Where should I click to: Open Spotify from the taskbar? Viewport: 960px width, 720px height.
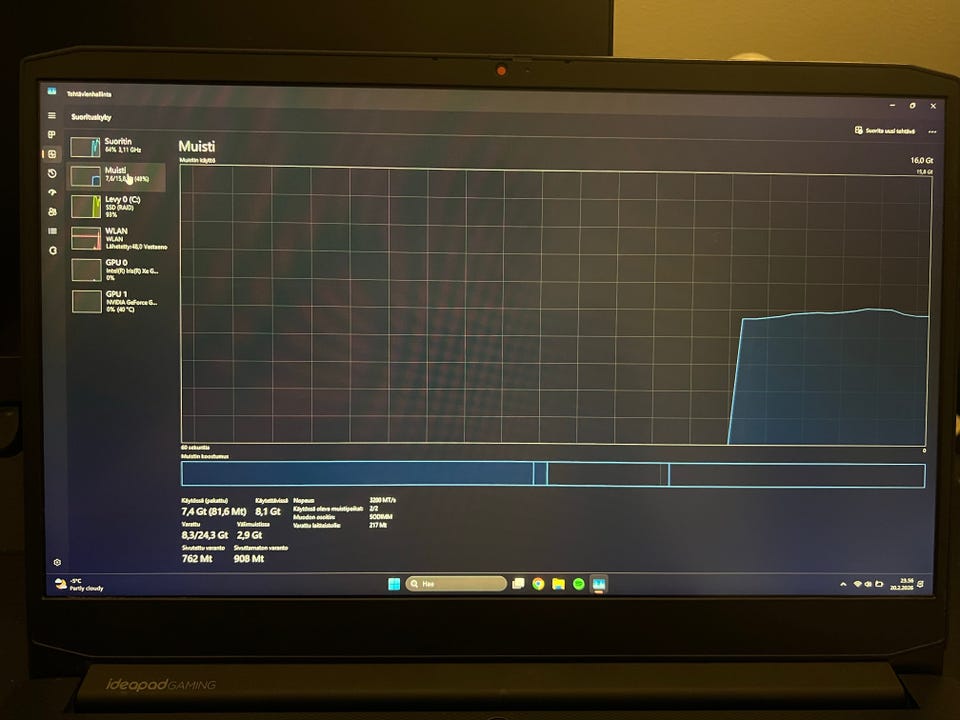click(579, 584)
